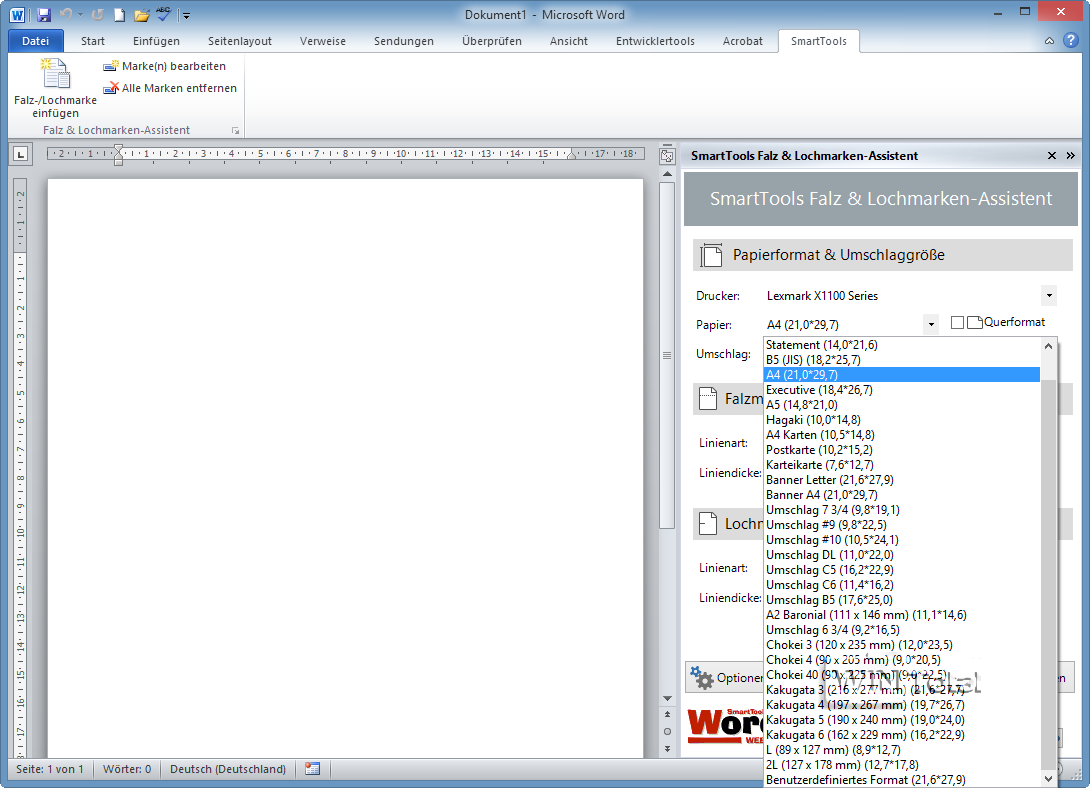Click Optionen gear button
This screenshot has width=1090, height=788.
(x=725, y=678)
